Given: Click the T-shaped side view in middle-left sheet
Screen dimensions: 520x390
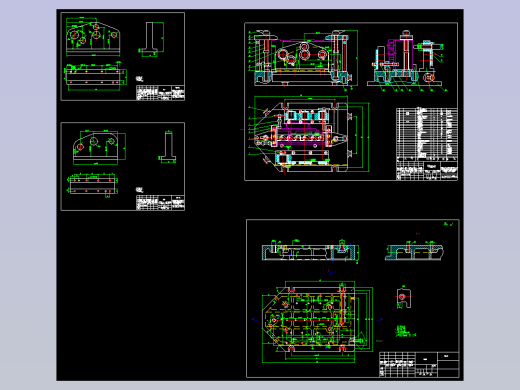Looking at the screenshot, I should pyautogui.click(x=168, y=147).
